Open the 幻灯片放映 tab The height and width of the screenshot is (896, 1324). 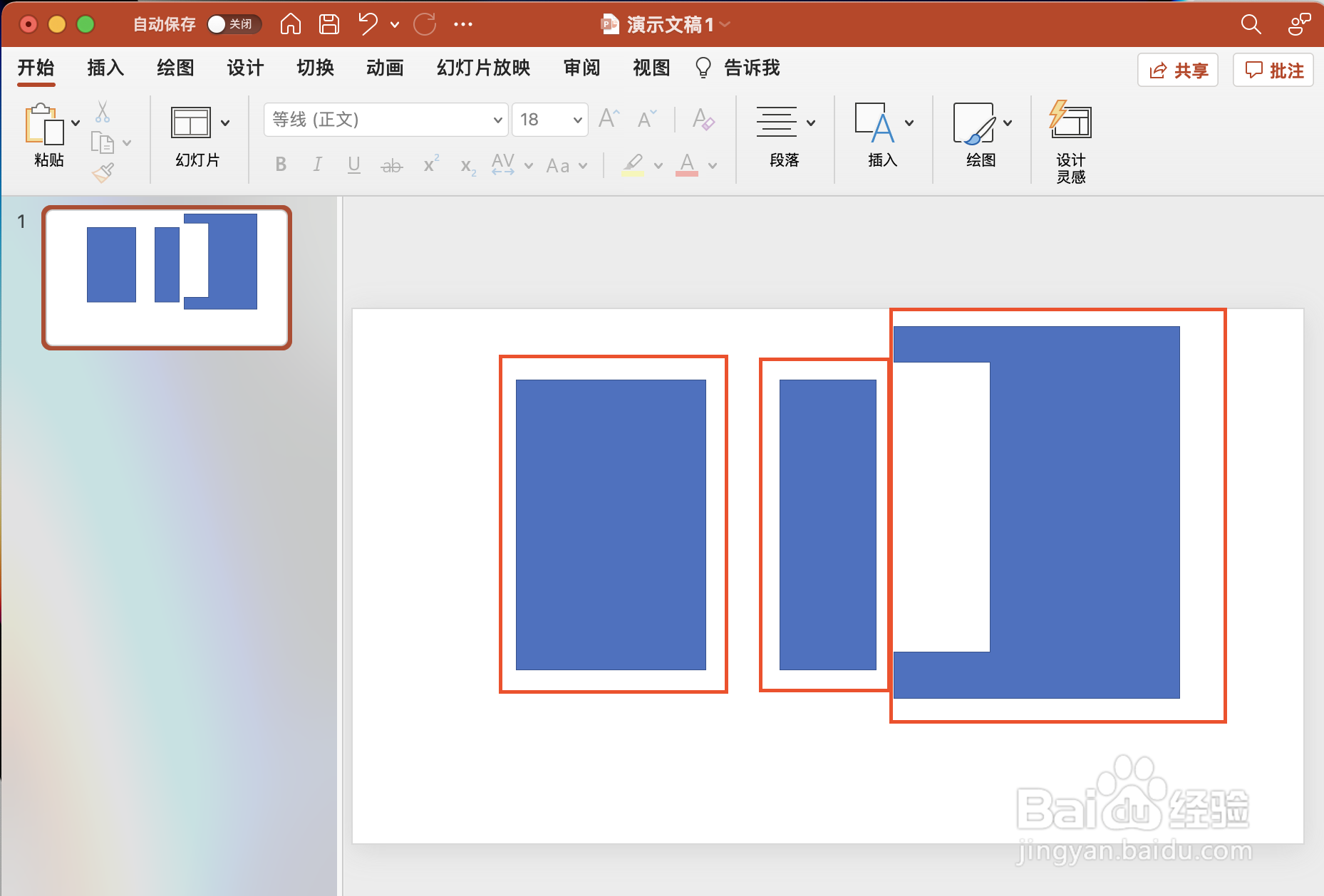pyautogui.click(x=484, y=68)
